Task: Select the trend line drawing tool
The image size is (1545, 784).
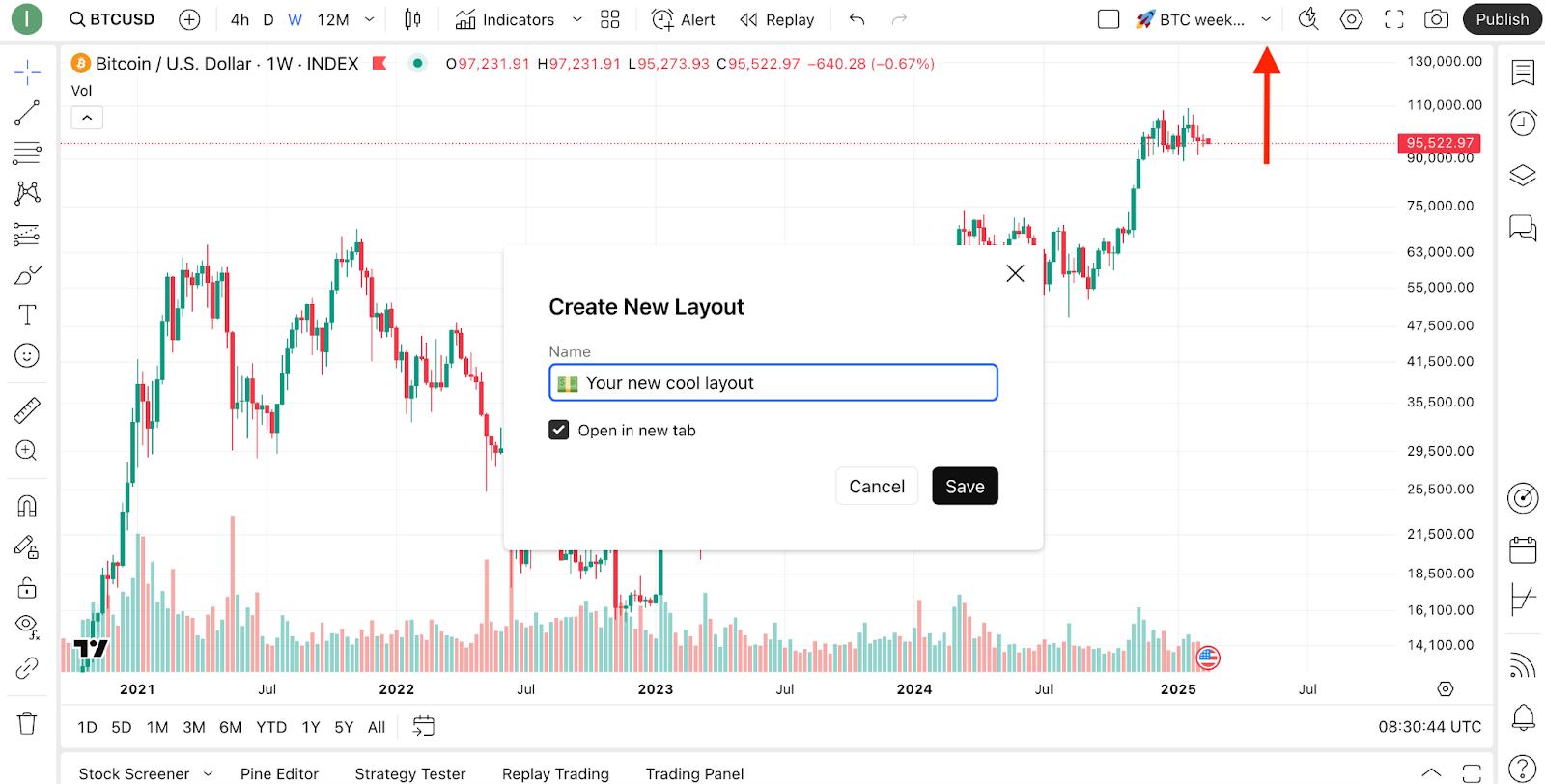Action: pyautogui.click(x=27, y=113)
